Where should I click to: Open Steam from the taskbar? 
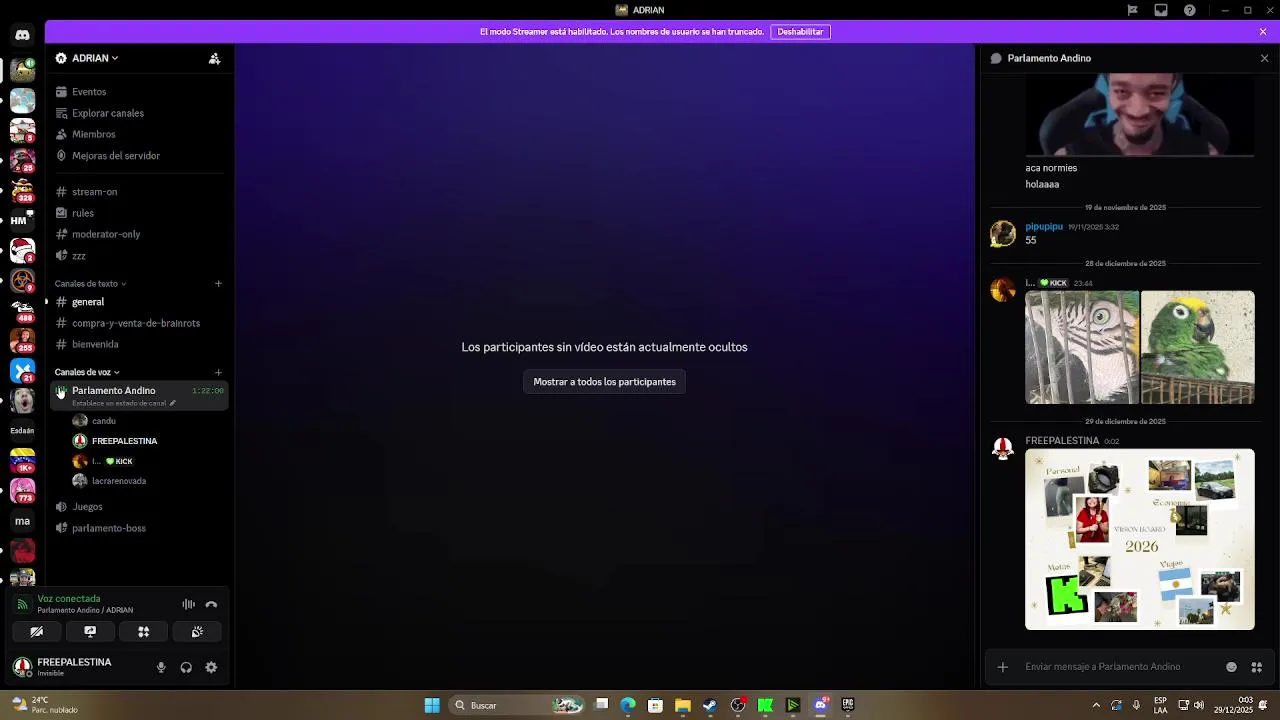pos(710,705)
